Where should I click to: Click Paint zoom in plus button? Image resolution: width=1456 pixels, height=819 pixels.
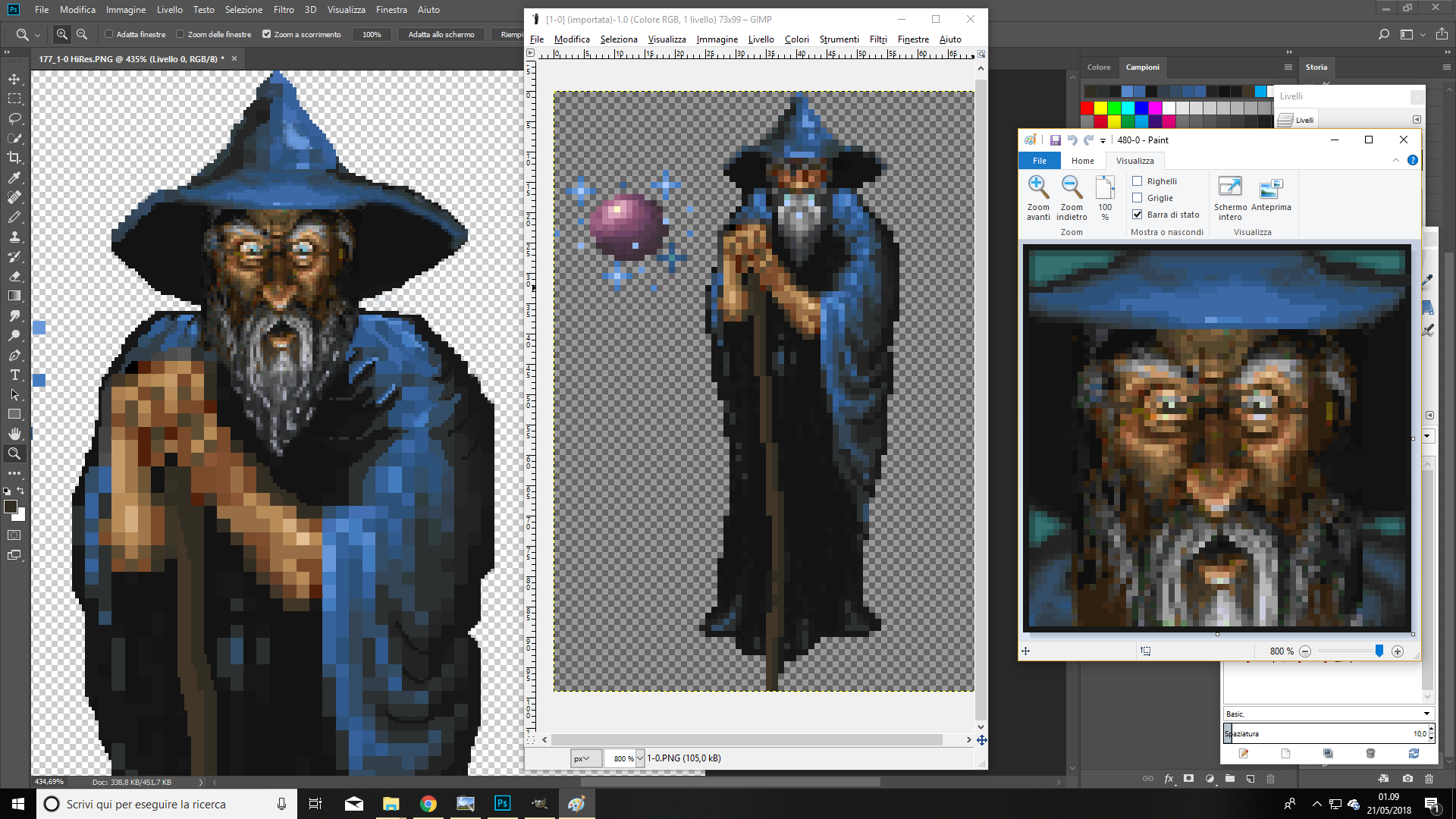click(1398, 651)
